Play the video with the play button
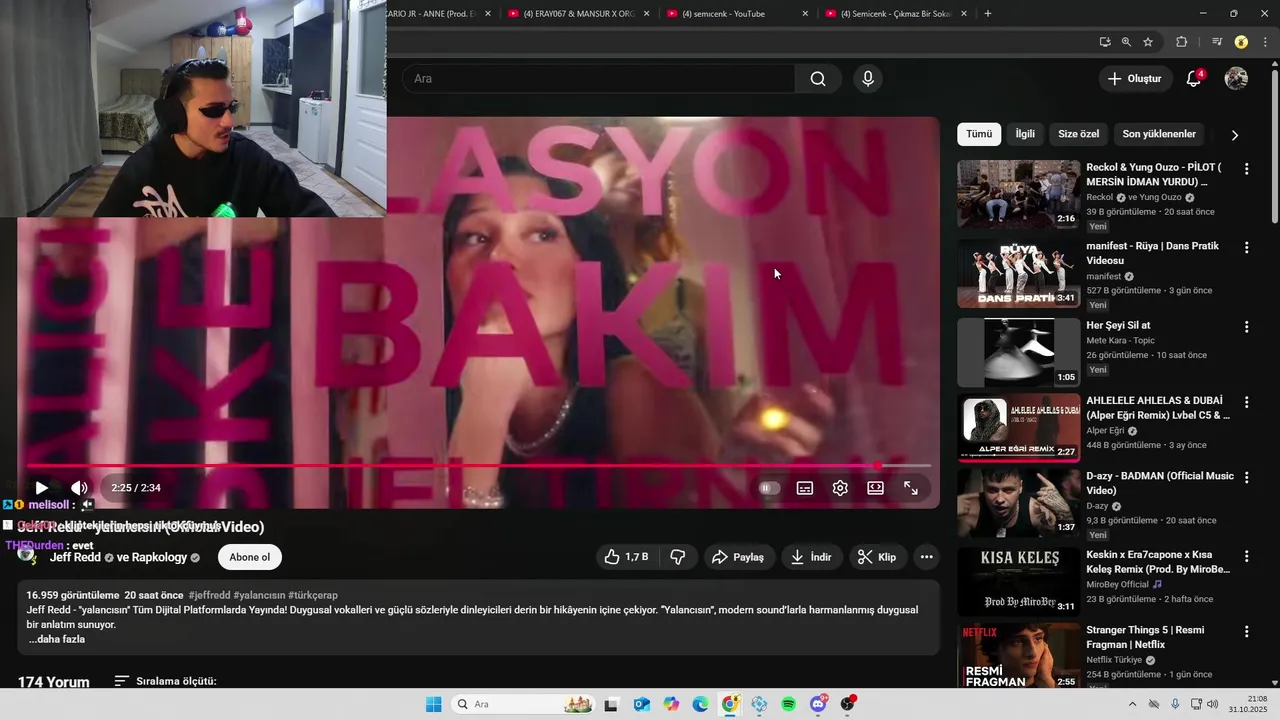 pyautogui.click(x=41, y=488)
